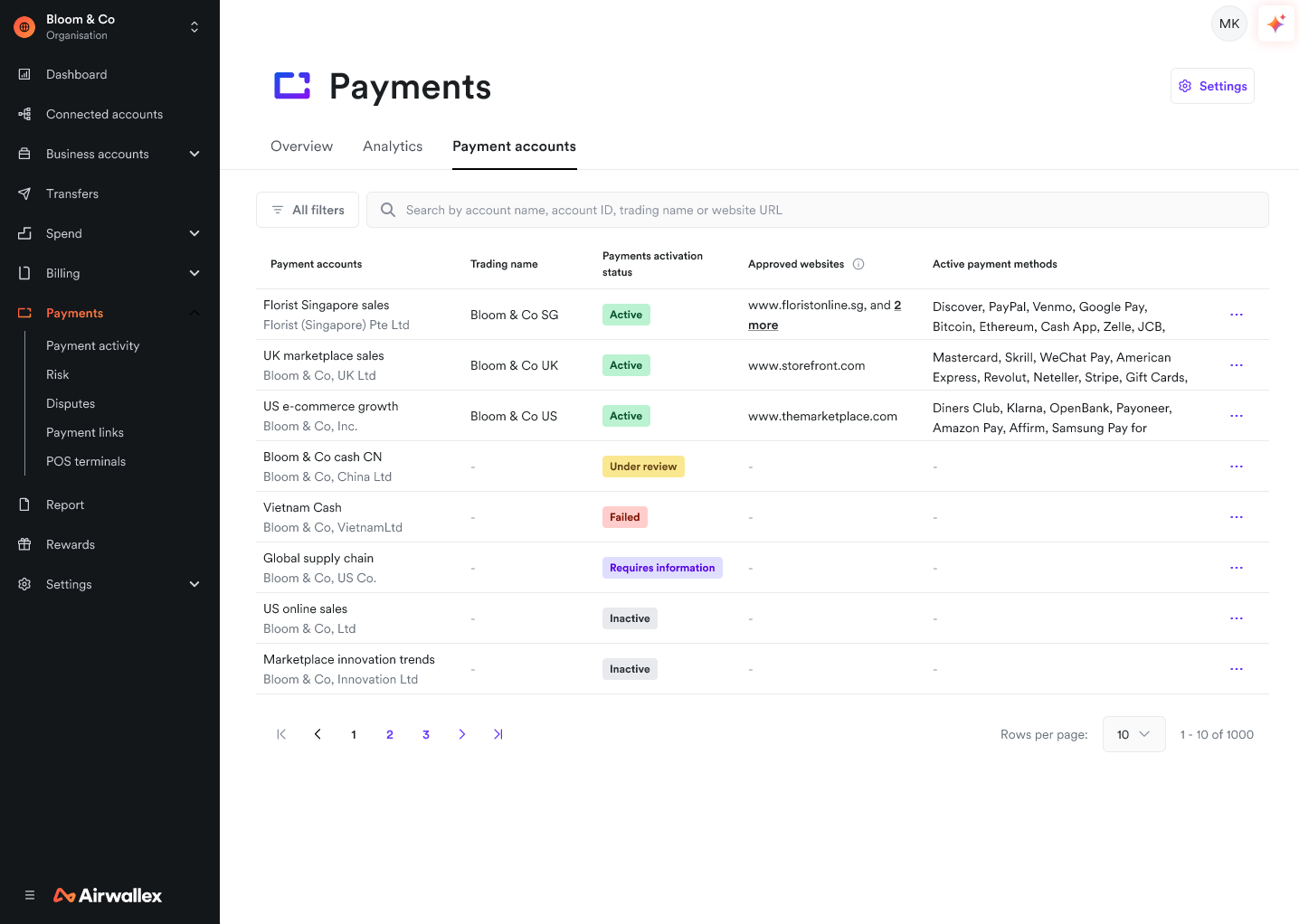Go to the first page of results

(x=281, y=734)
